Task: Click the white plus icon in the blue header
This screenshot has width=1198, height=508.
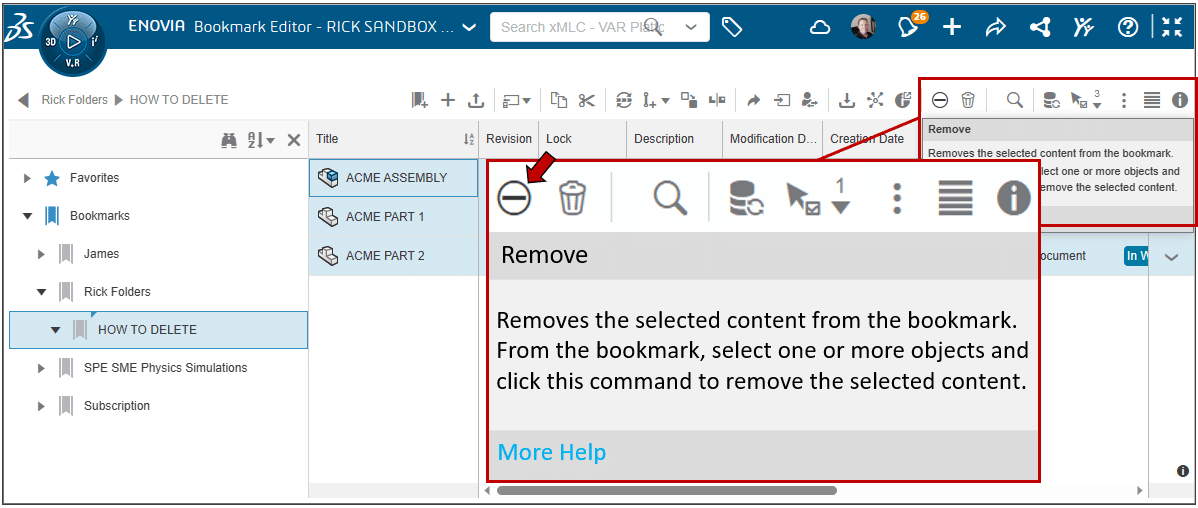Action: [951, 28]
